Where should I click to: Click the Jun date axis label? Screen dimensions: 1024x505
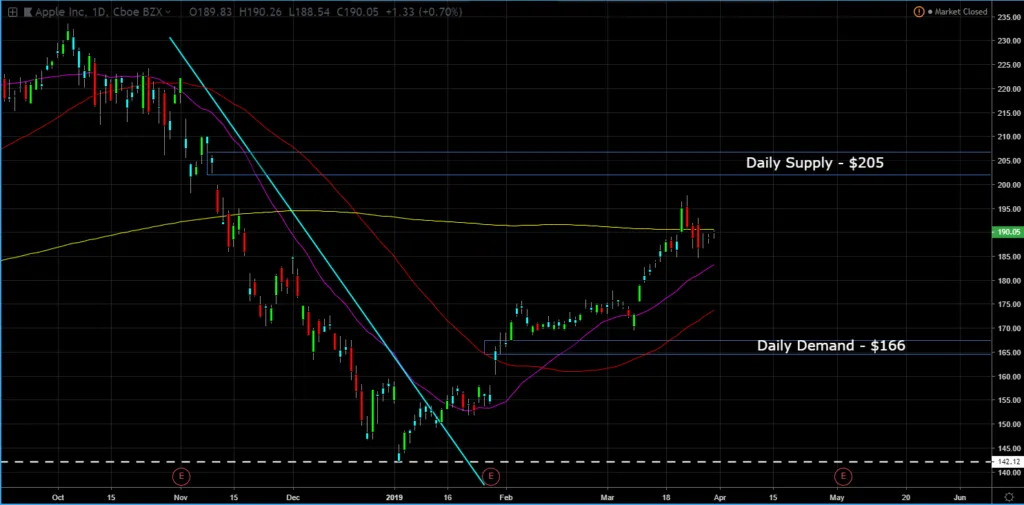[961, 498]
